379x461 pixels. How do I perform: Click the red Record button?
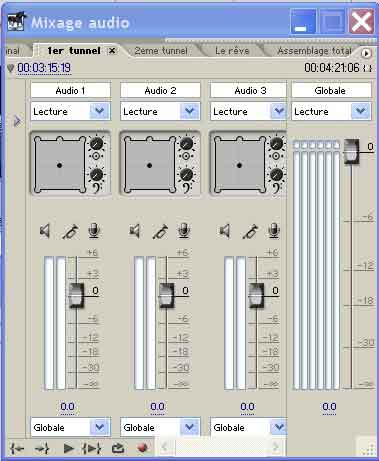click(142, 448)
